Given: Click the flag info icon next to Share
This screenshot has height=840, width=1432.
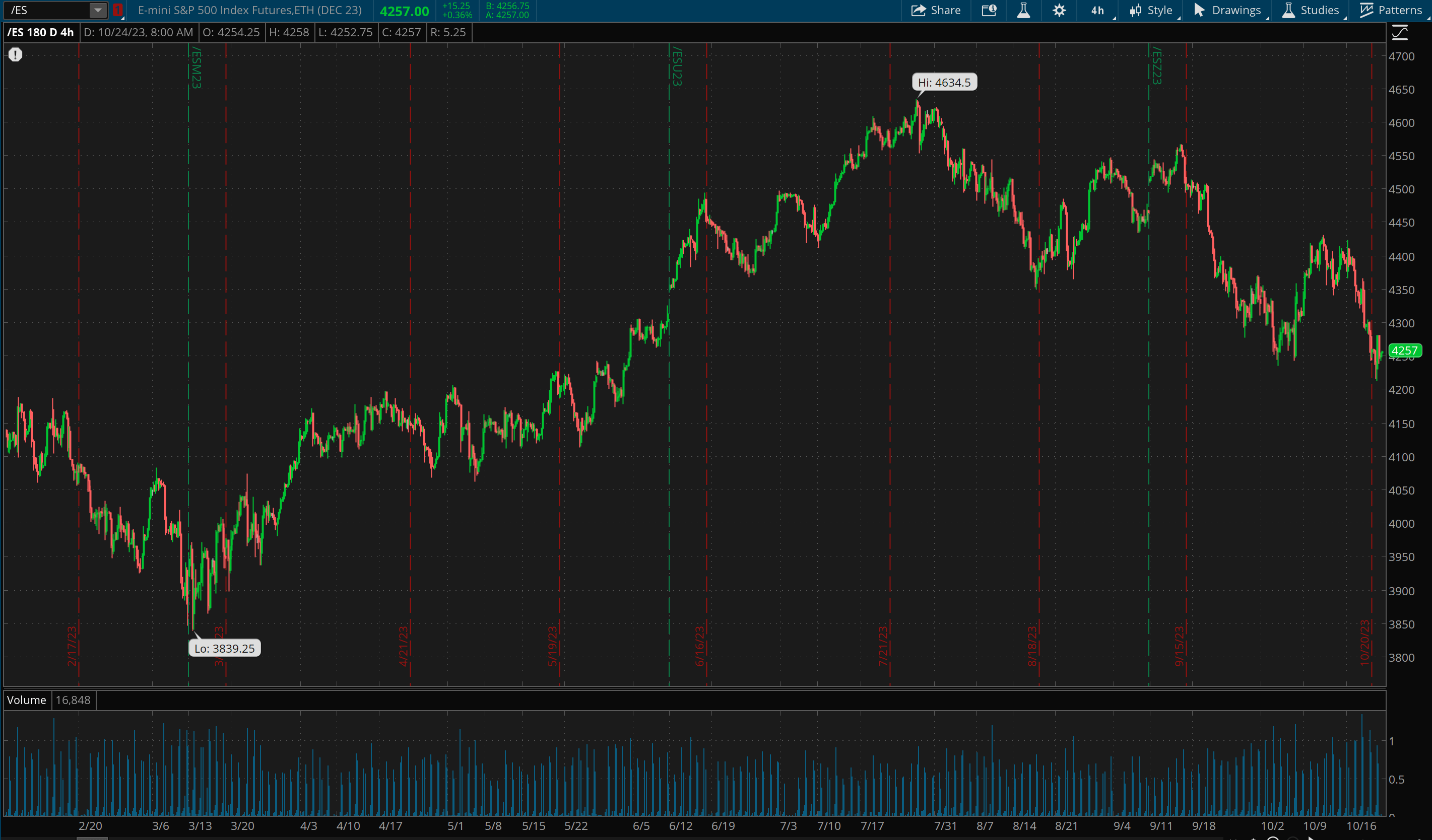Looking at the screenshot, I should coord(989,10).
